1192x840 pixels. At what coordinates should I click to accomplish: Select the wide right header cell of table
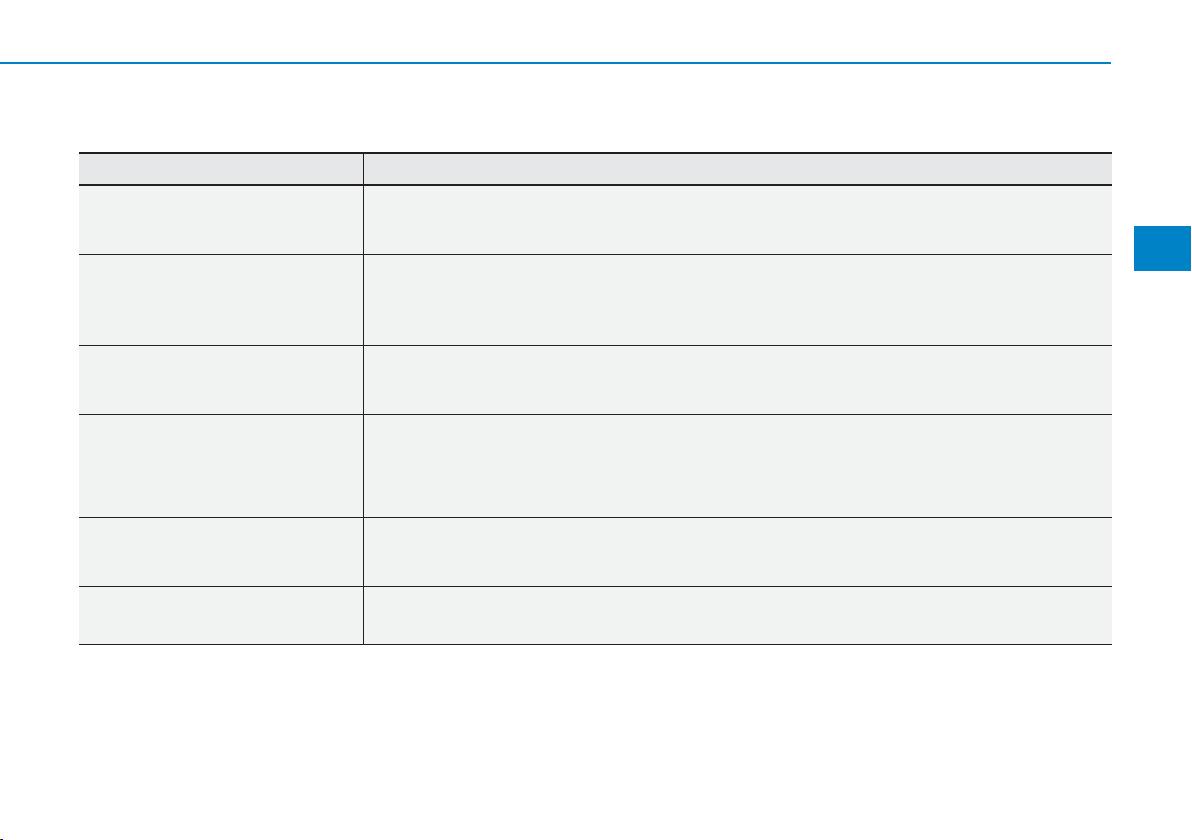[x=737, y=169]
